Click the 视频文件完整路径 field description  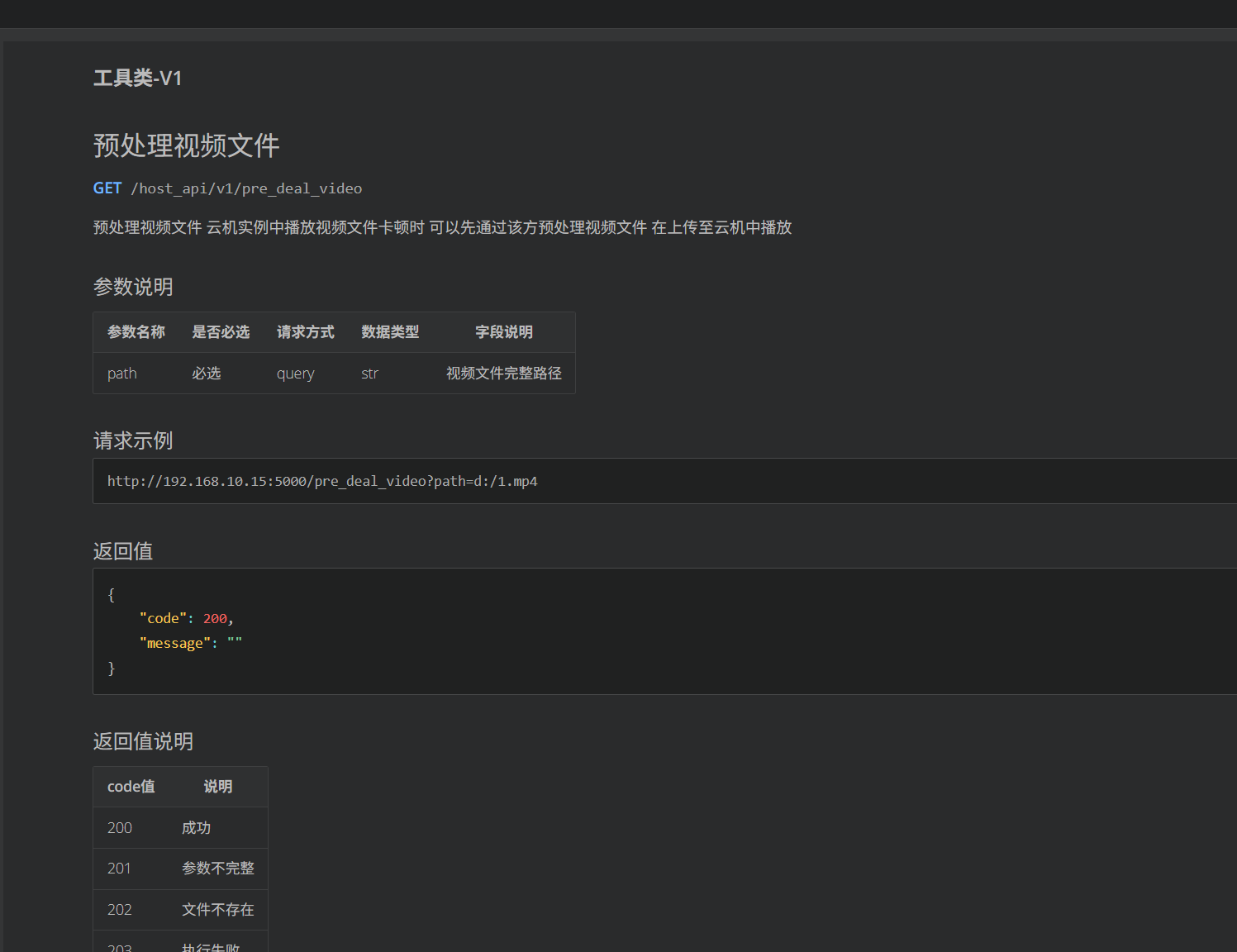tap(503, 373)
